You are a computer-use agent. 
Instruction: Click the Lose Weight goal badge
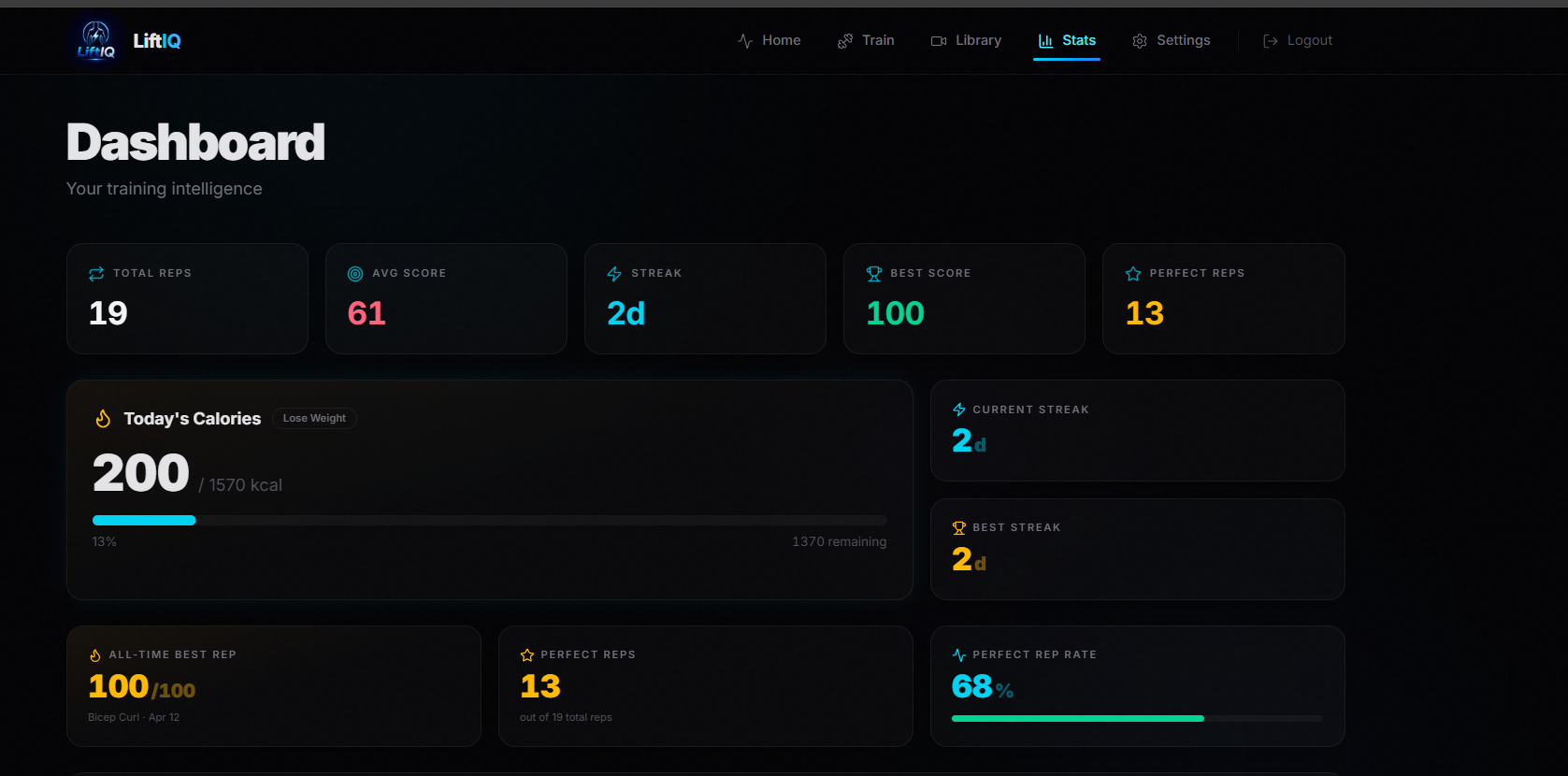pos(314,418)
